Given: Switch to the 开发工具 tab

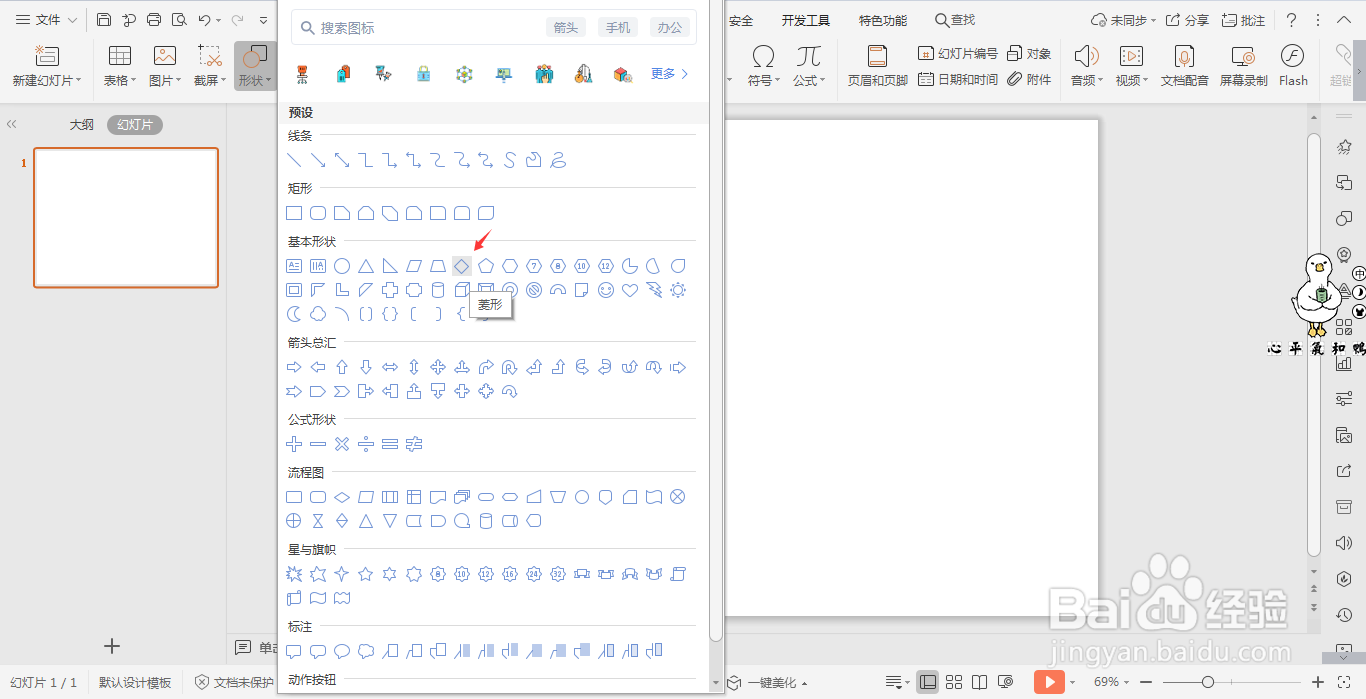Looking at the screenshot, I should coord(806,20).
